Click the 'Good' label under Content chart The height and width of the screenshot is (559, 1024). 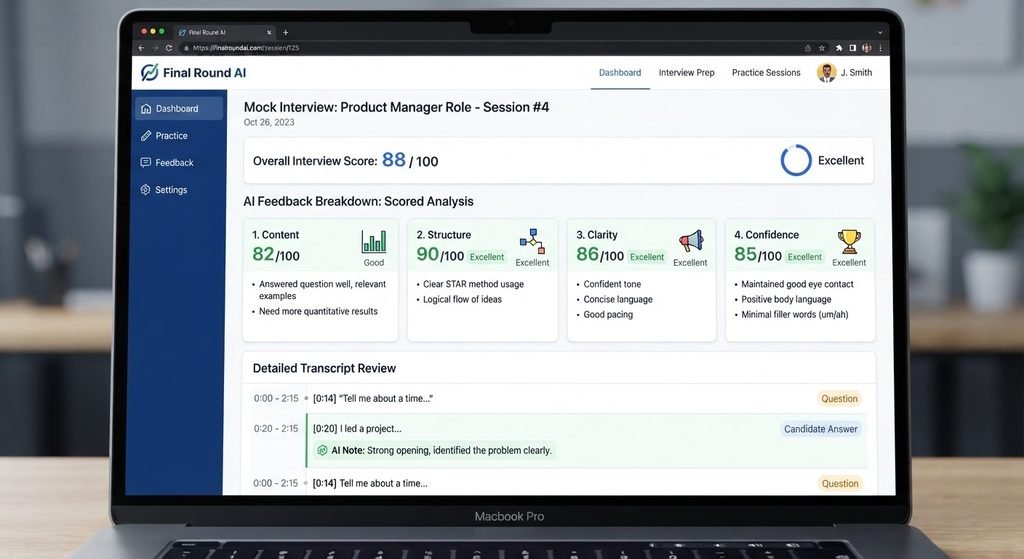(x=374, y=263)
